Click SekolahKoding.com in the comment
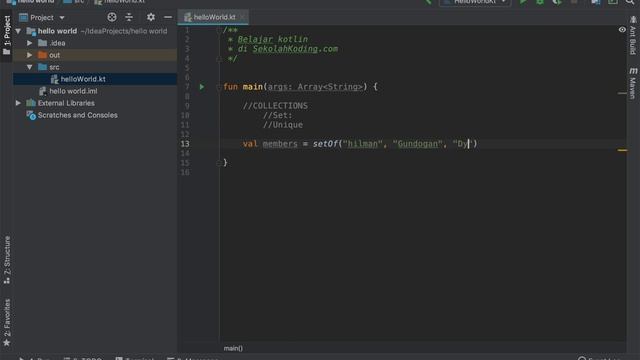 coord(295,49)
